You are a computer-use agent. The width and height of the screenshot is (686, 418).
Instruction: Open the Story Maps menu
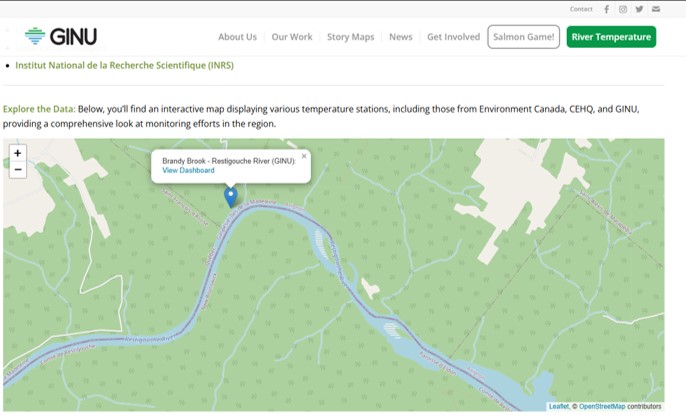[x=350, y=37]
